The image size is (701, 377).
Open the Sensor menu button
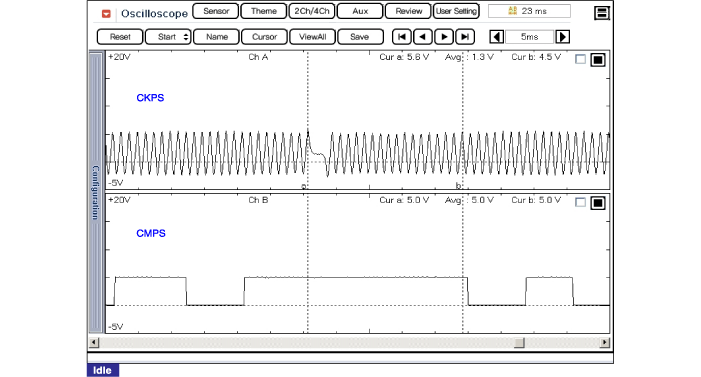click(x=215, y=11)
